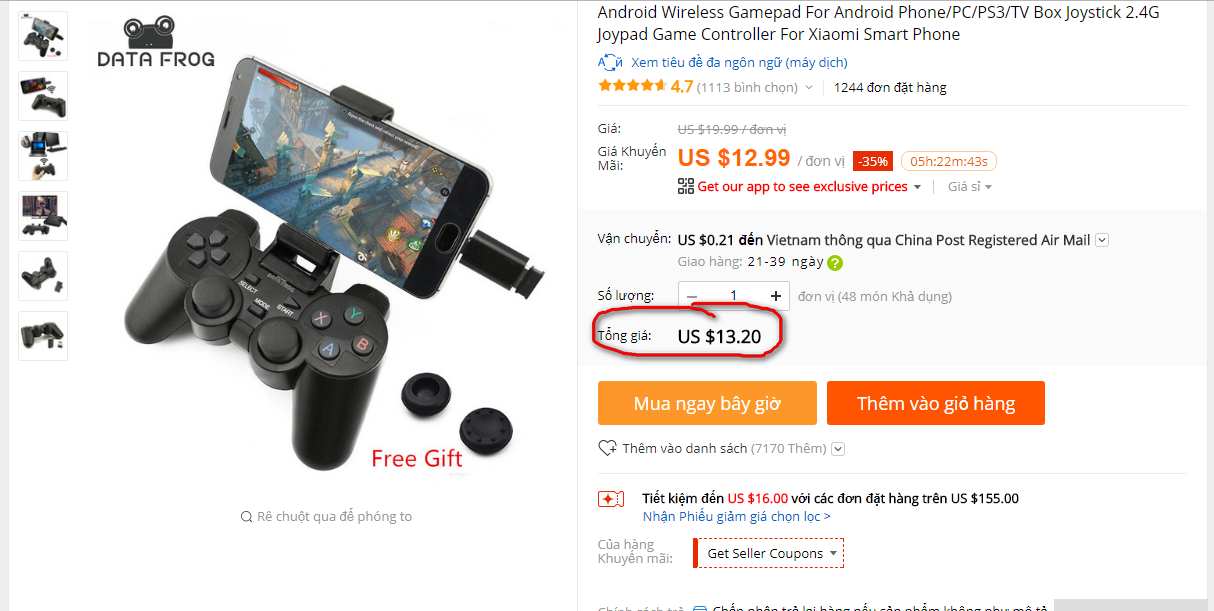The height and width of the screenshot is (611, 1214).
Task: Click the QR code icon for app prices
Action: (685, 186)
